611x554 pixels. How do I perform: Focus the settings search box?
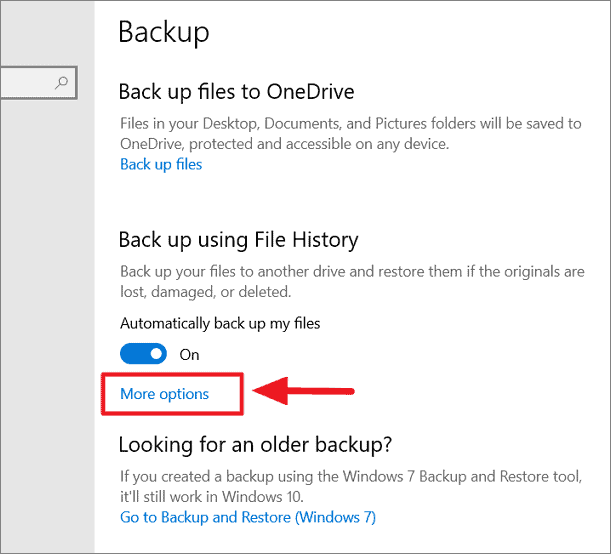click(38, 83)
